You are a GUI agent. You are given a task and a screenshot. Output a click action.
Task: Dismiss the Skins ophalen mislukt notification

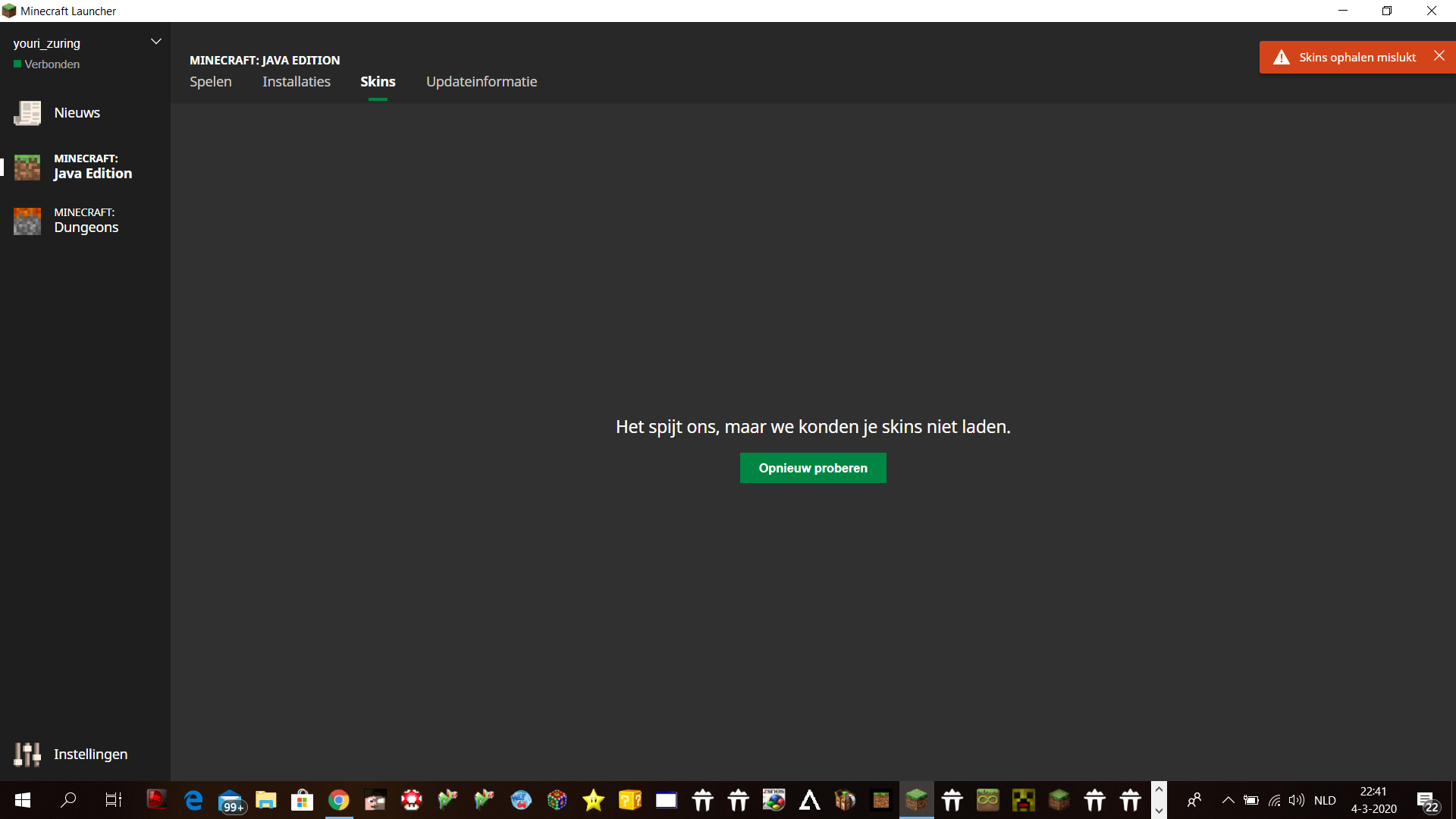pos(1439,56)
